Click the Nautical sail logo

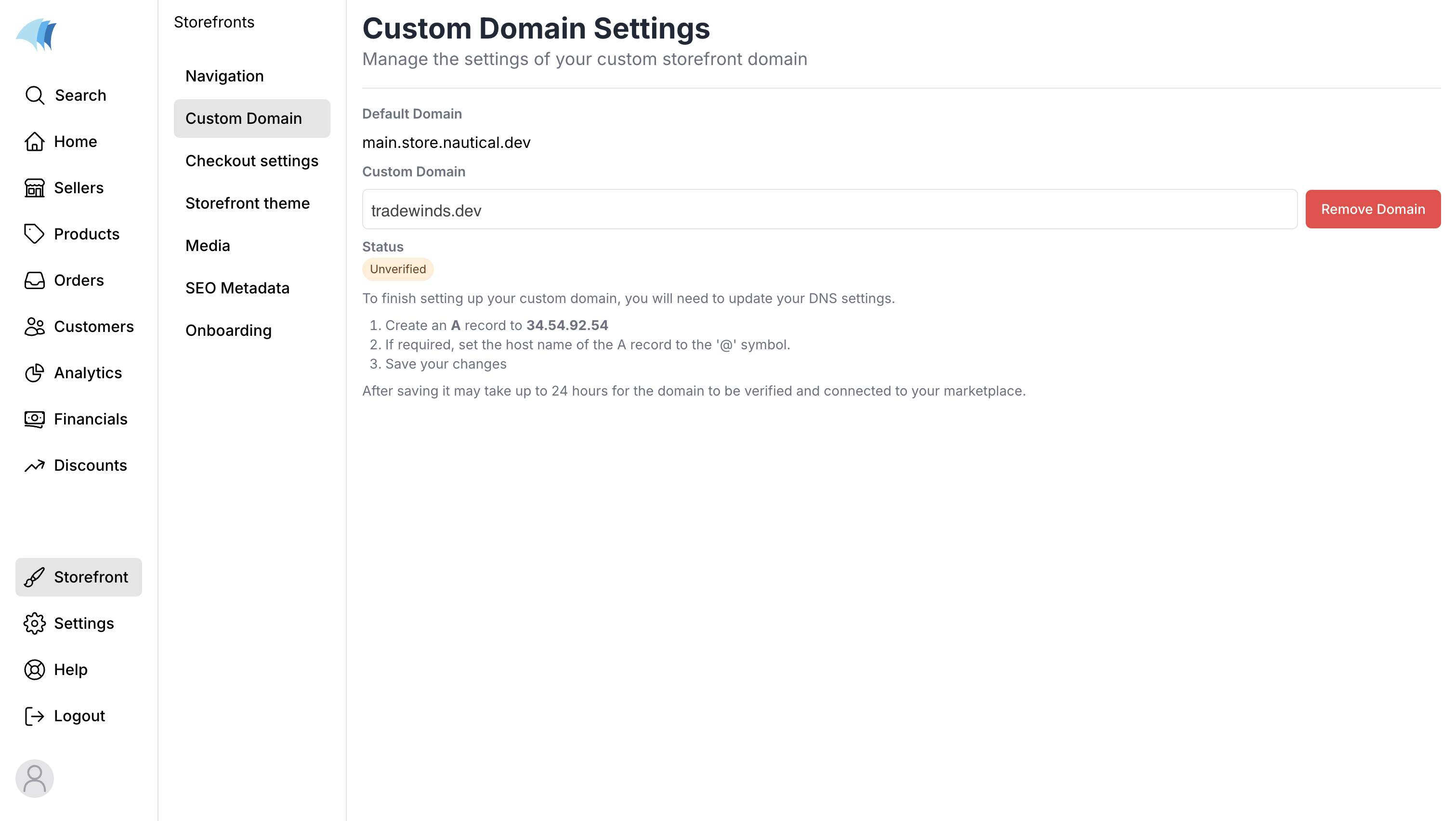[x=37, y=35]
